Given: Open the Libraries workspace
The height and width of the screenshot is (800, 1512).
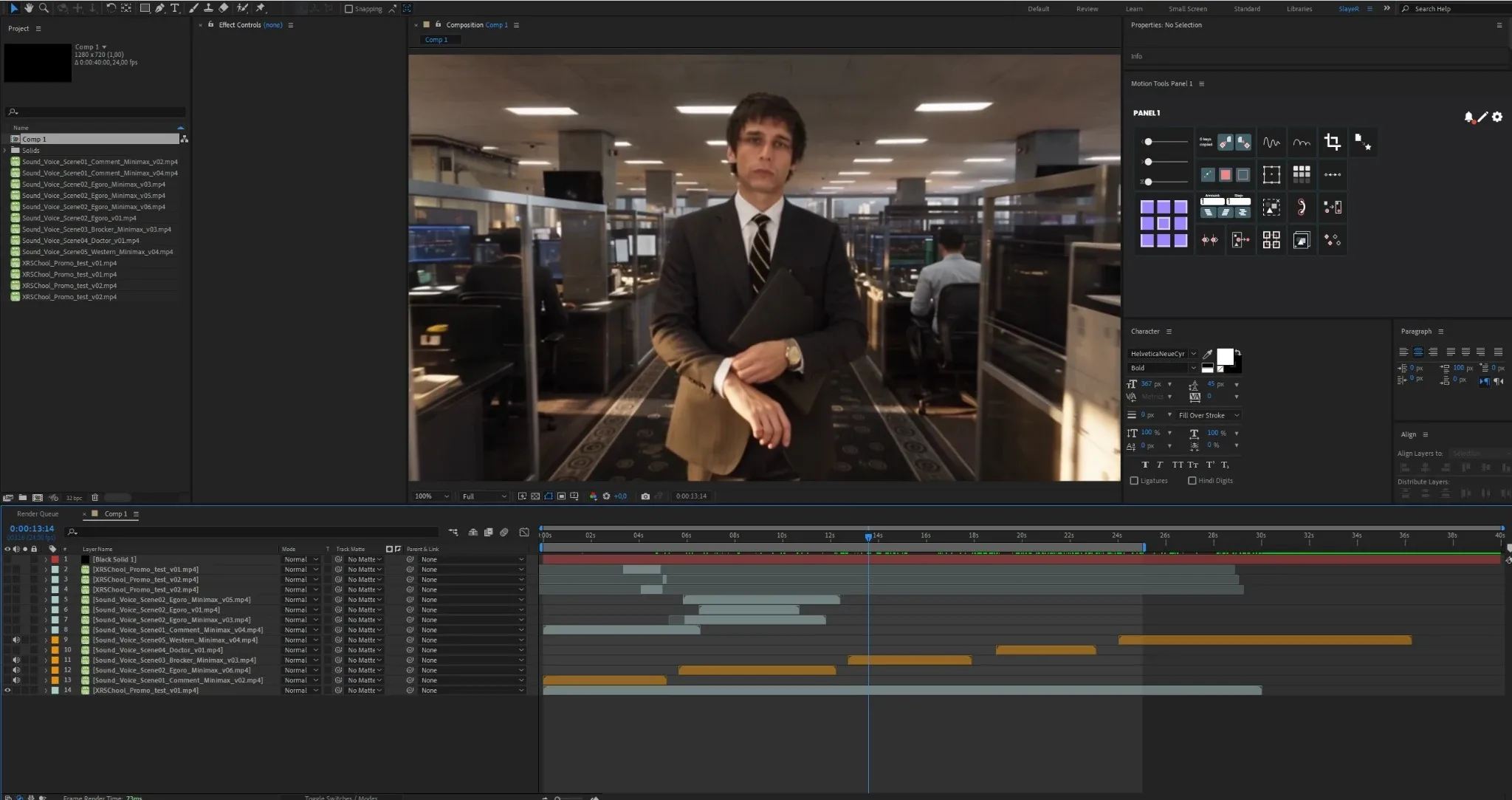Looking at the screenshot, I should tap(1299, 9).
